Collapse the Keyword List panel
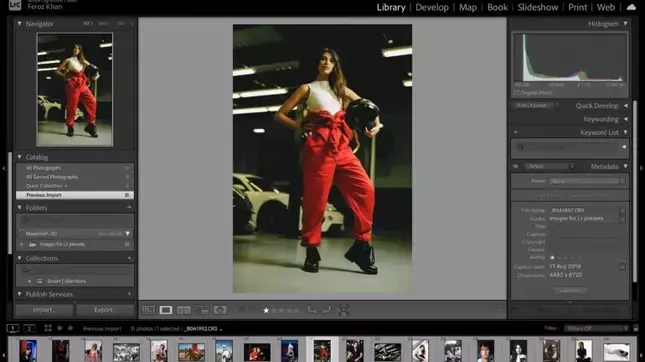Screen dimensions: 645x362 (625, 132)
